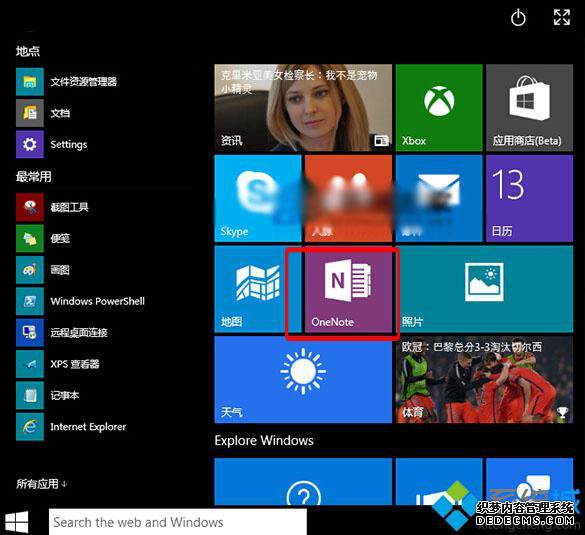Open Windows PowerShell from most used list
This screenshot has width=585, height=535.
(x=81, y=301)
